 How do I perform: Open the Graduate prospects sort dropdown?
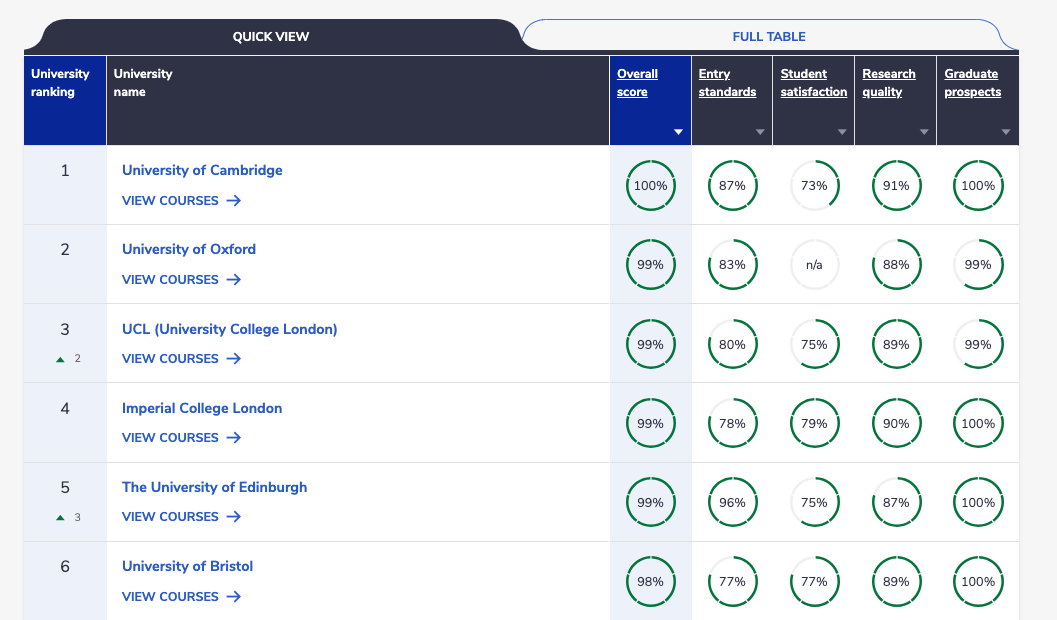pyautogui.click(x=1005, y=130)
